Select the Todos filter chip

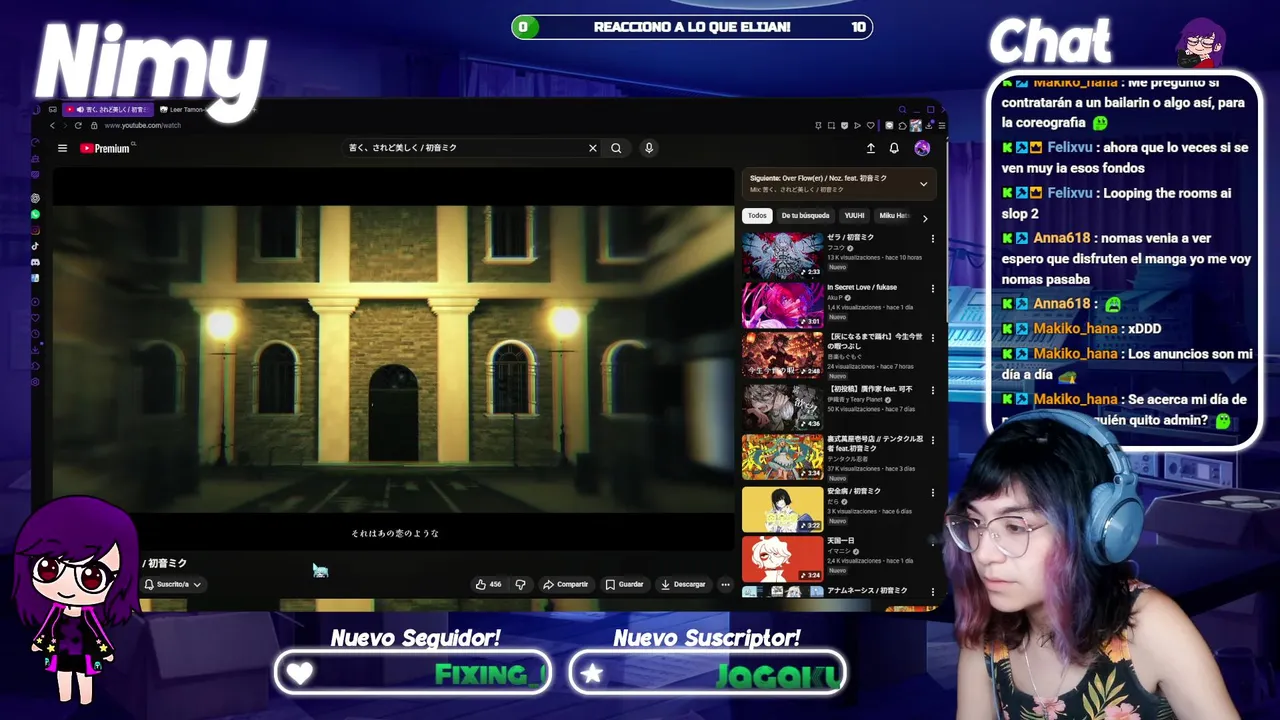757,215
